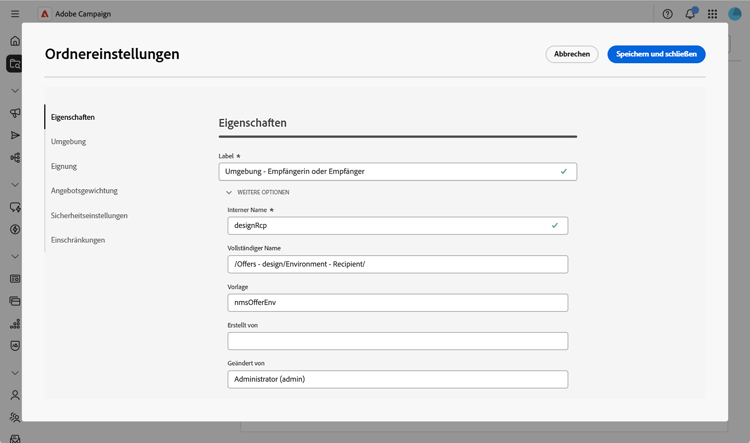Click the ascending dots graph sidebar icon

[15, 324]
